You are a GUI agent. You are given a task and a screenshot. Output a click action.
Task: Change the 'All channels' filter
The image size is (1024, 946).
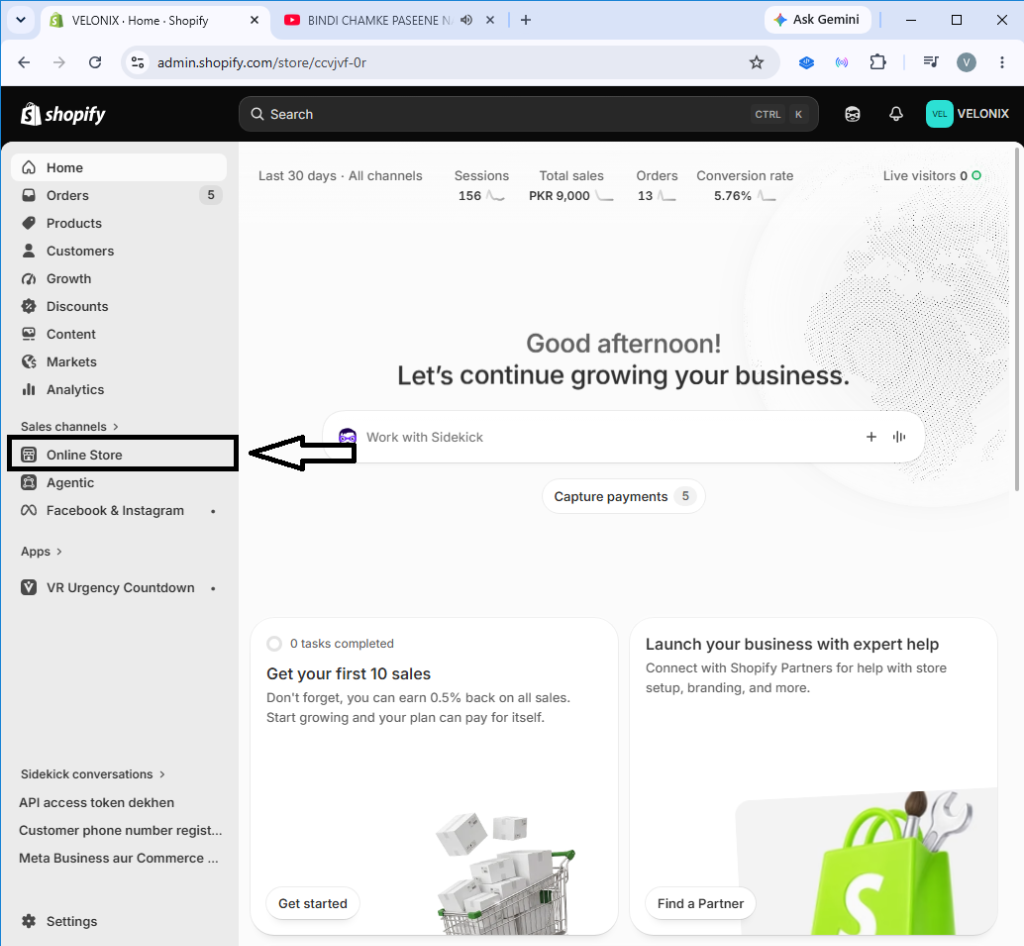385,176
